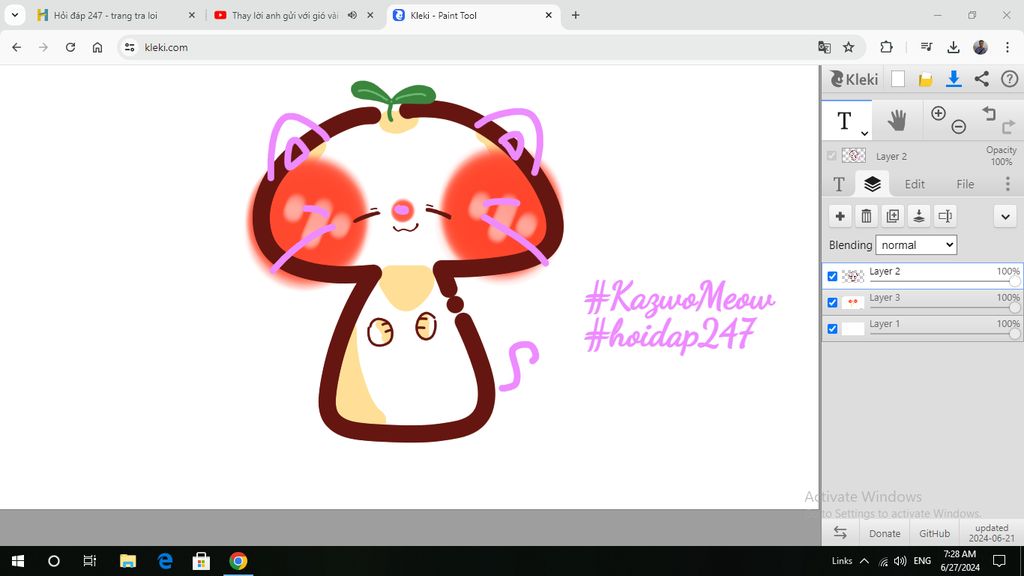Zoom in with the plus magnifier
The width and height of the screenshot is (1024, 576).
[938, 113]
